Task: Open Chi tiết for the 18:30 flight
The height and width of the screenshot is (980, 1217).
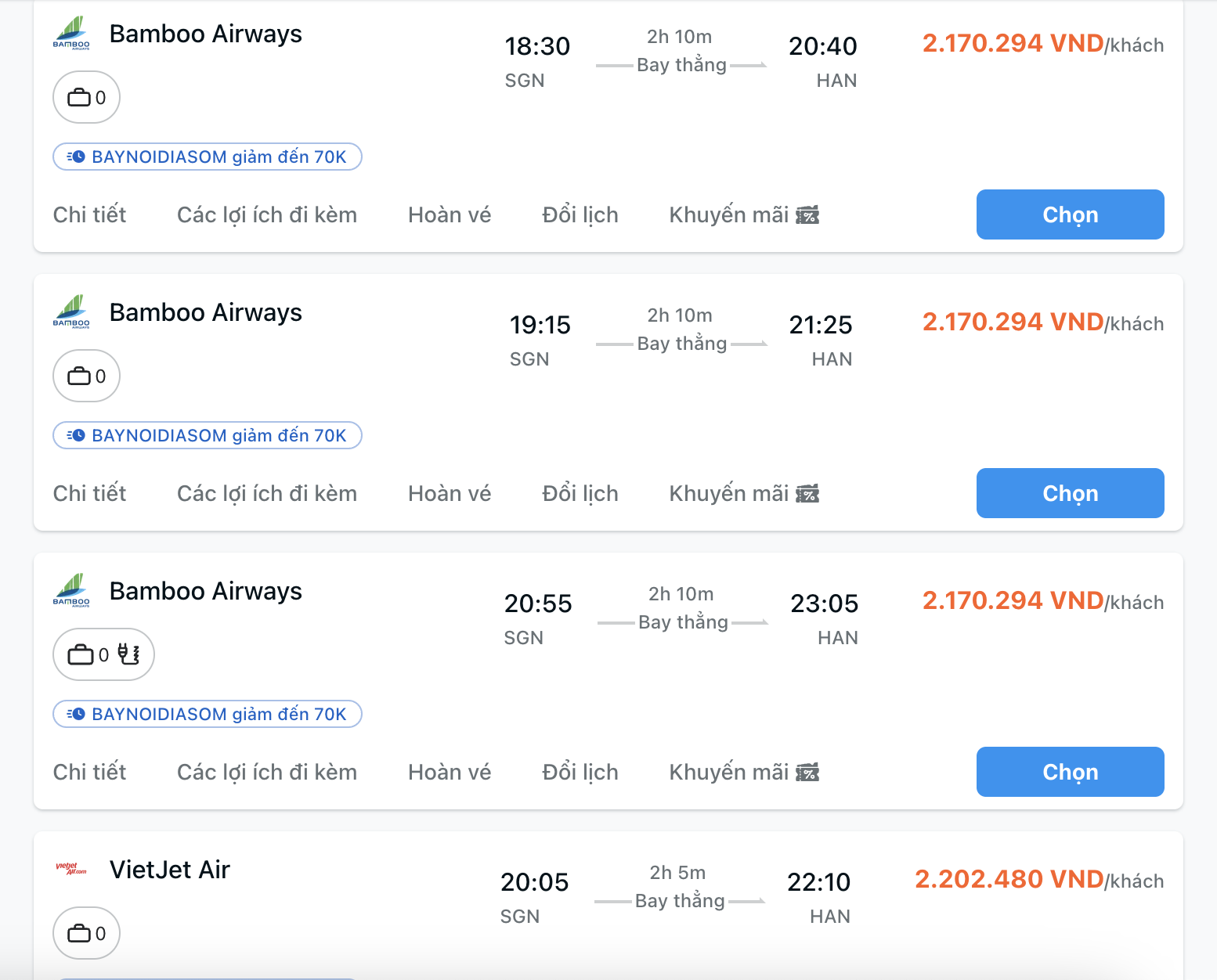Action: point(89,215)
